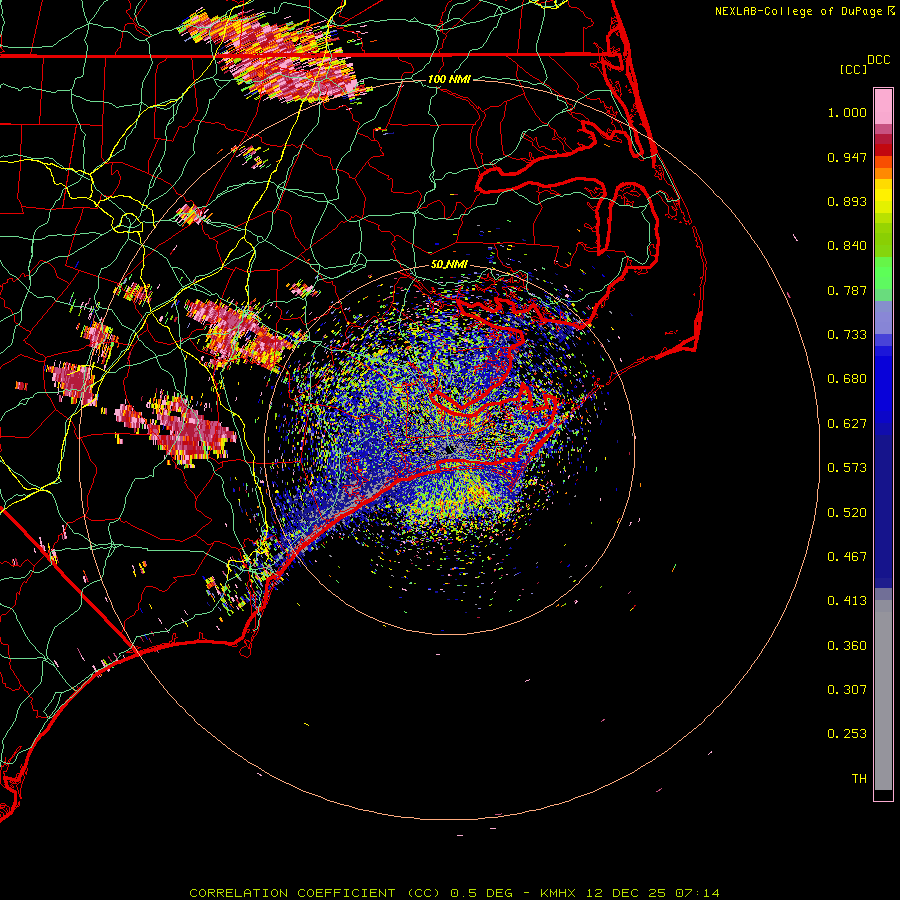
Task: Click the 0.413 color scale label
Action: point(847,601)
